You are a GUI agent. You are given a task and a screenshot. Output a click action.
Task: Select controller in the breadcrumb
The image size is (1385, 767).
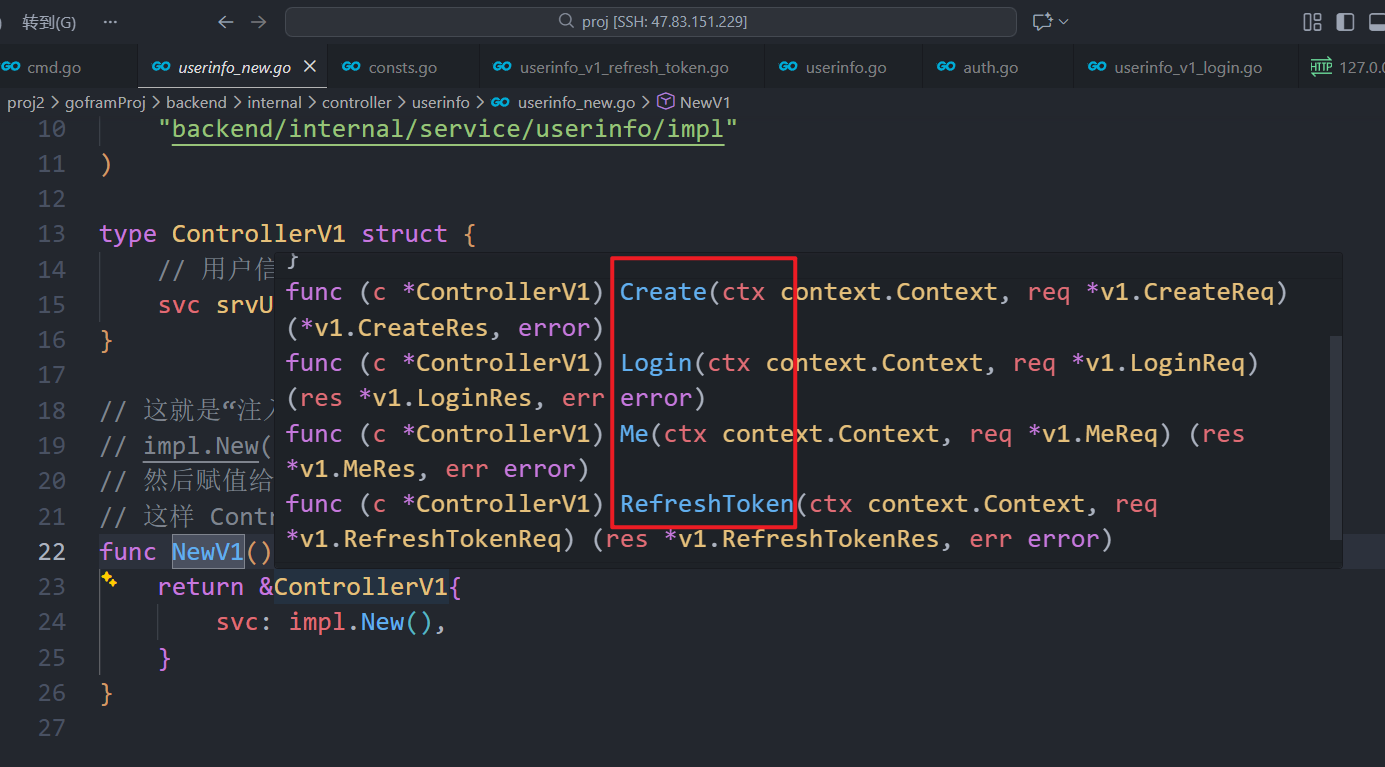357,102
